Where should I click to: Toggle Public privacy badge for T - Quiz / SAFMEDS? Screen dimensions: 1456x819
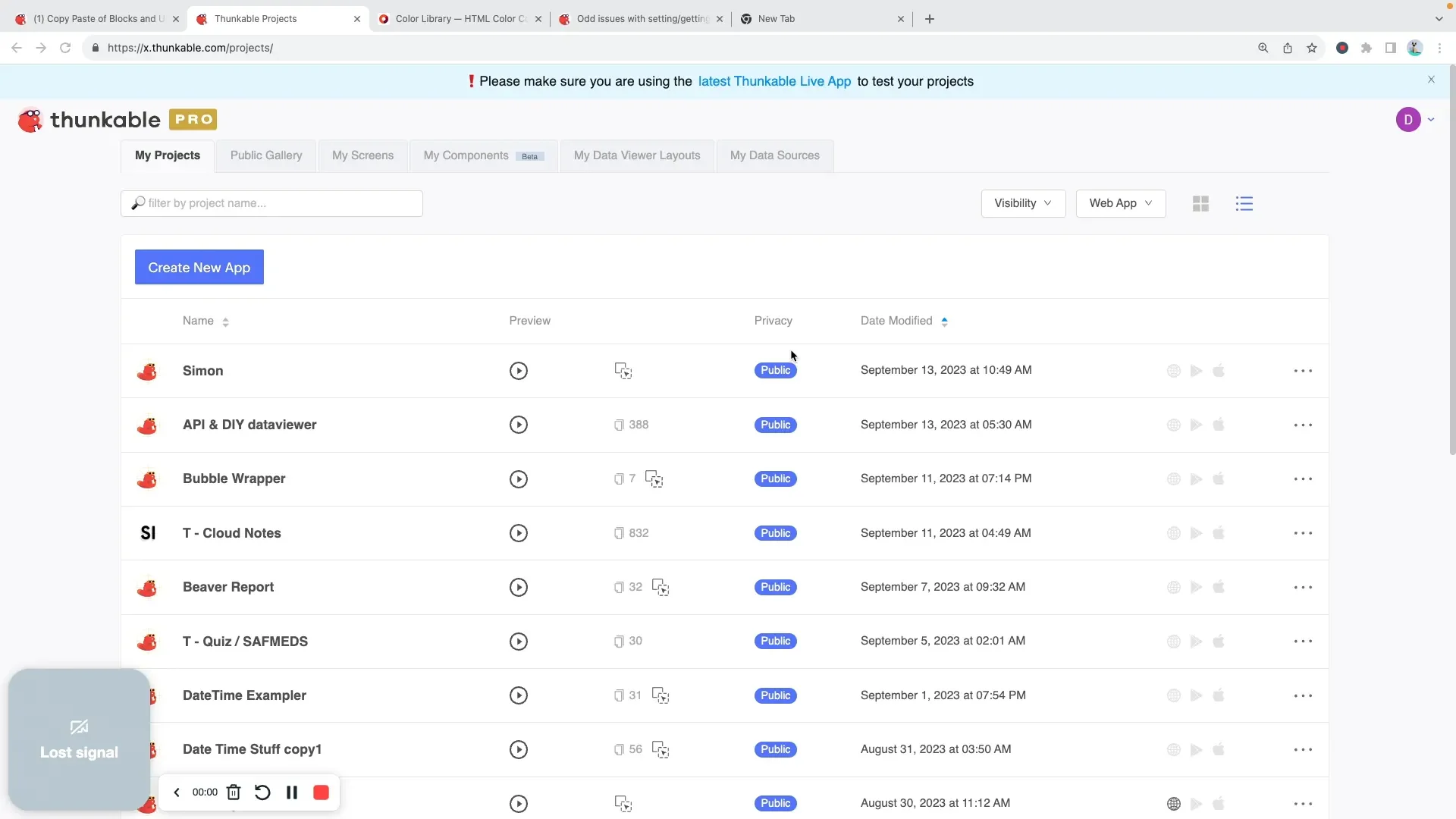775,641
